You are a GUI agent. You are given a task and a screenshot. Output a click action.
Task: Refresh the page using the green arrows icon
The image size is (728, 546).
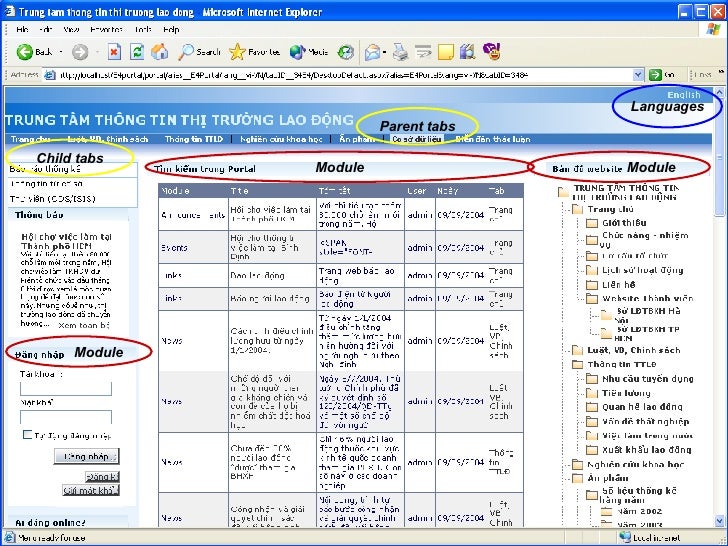tap(137, 52)
